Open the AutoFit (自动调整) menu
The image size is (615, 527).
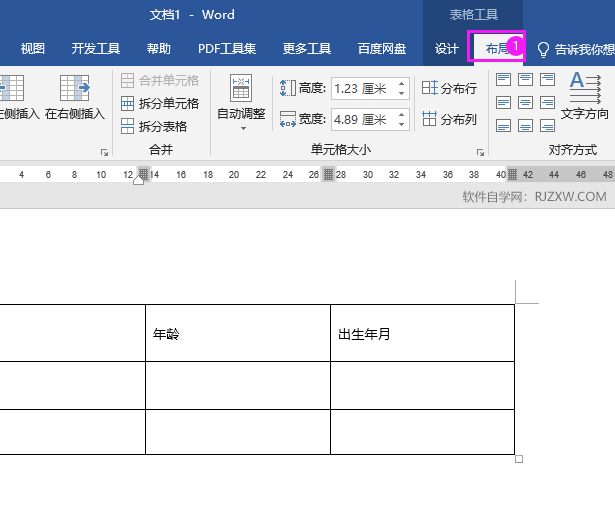pos(241,103)
